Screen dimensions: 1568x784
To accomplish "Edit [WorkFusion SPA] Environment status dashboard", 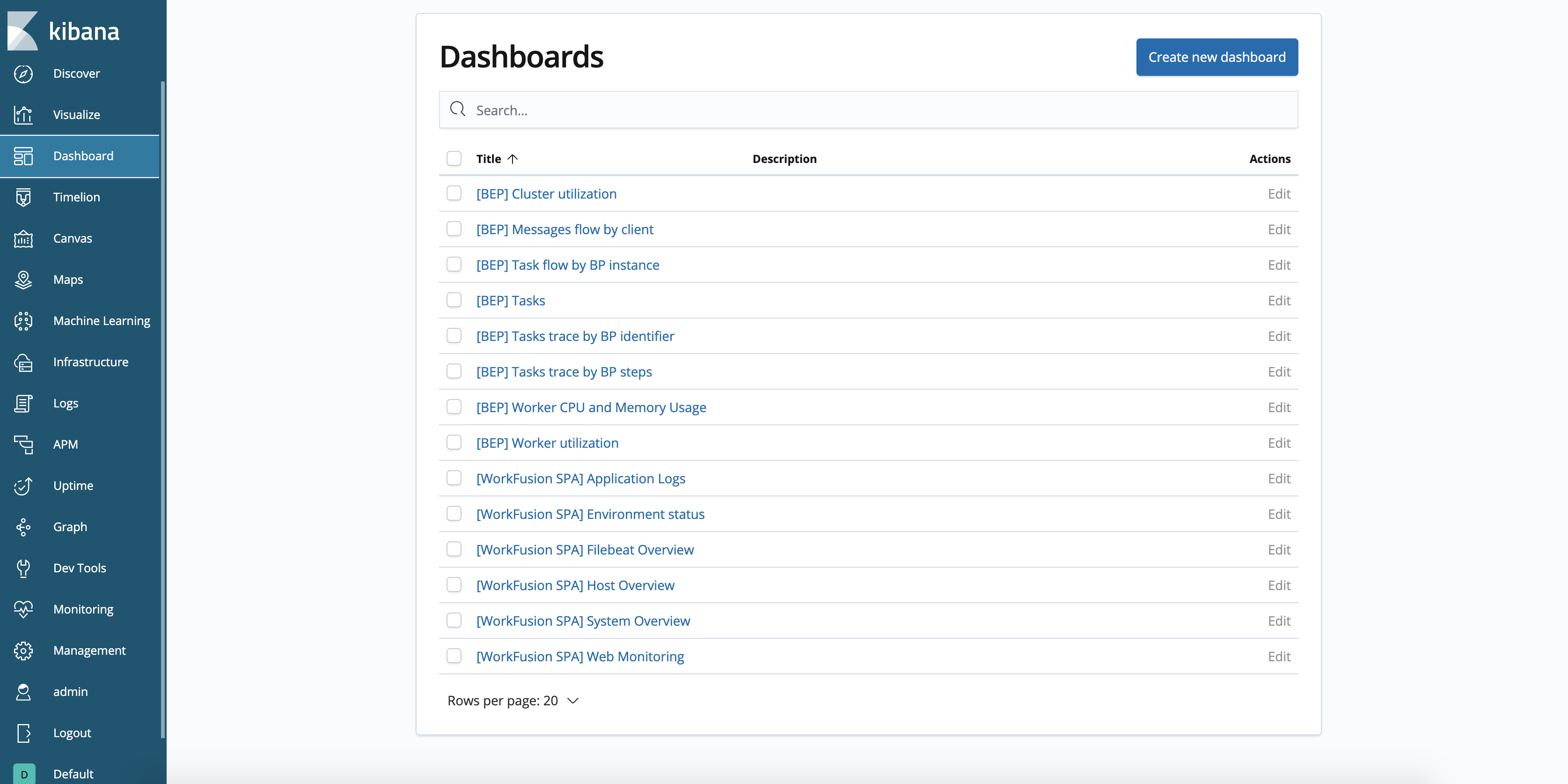I will pyautogui.click(x=1279, y=514).
